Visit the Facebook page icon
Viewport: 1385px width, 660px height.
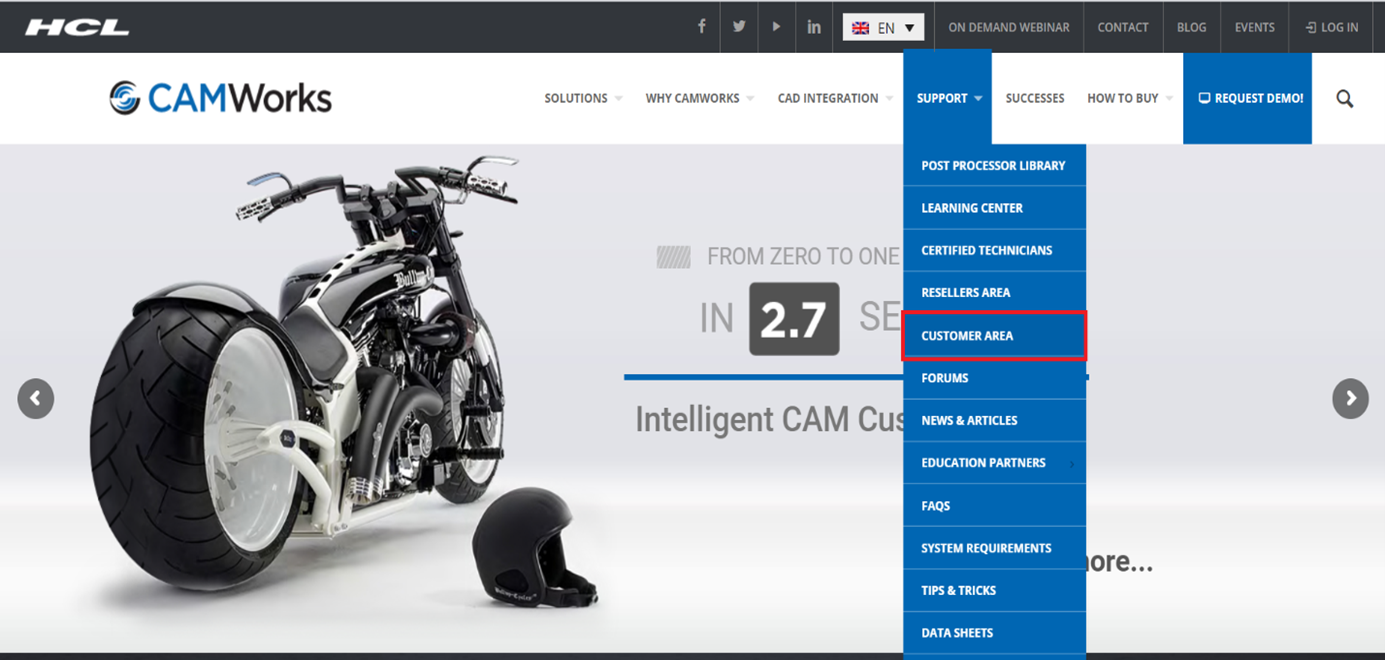[x=702, y=27]
